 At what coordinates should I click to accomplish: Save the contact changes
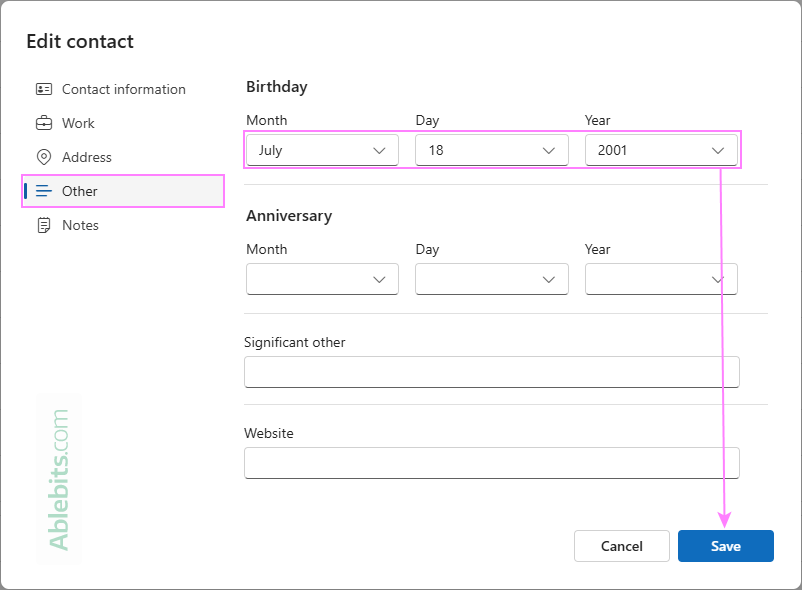point(726,546)
